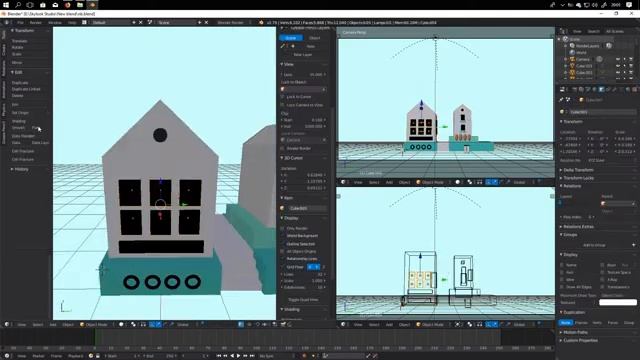Click the Windows Start button
Viewport: 640px width, 360px height.
(6, 5)
